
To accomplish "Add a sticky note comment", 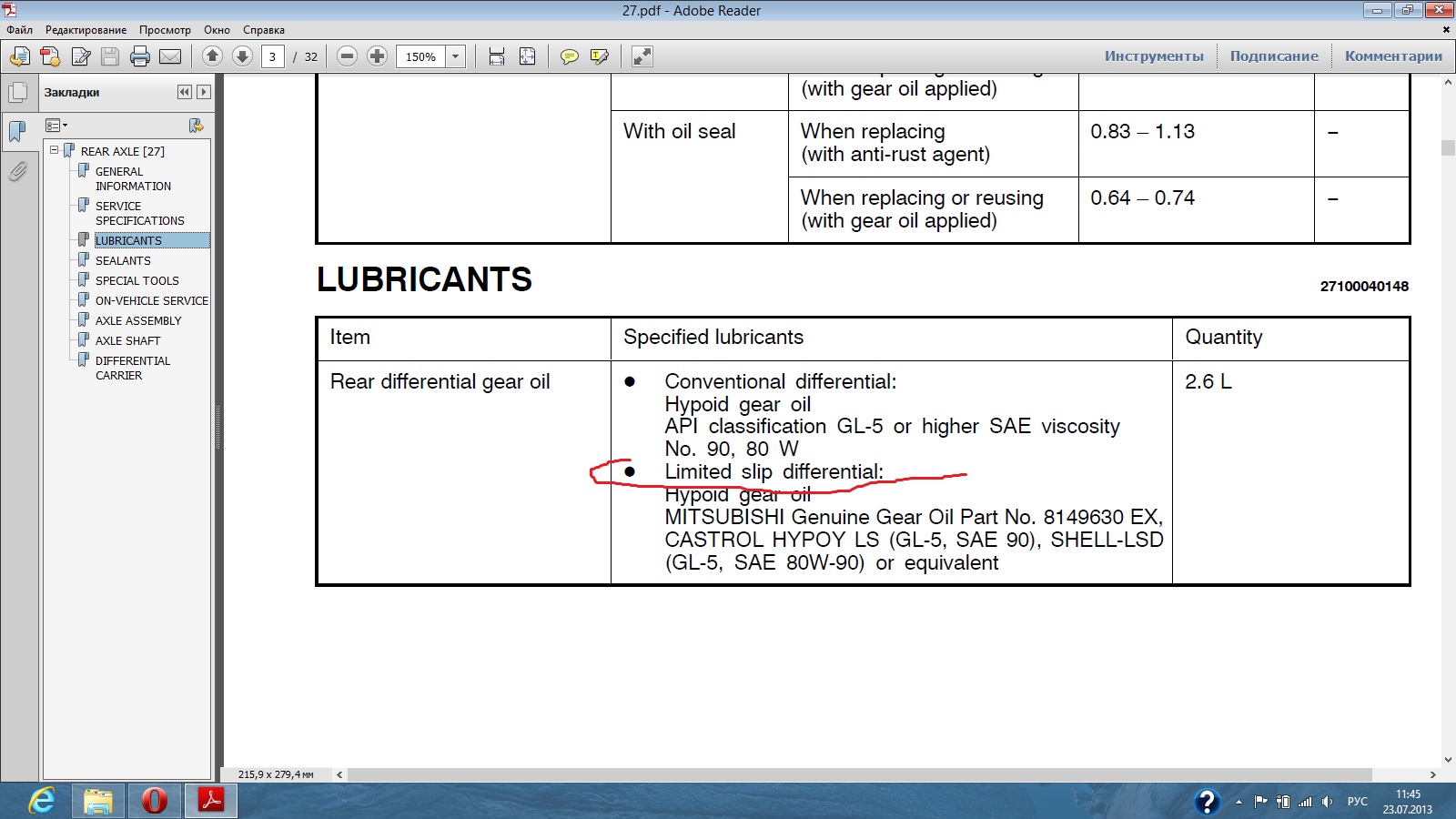I will pos(569,56).
